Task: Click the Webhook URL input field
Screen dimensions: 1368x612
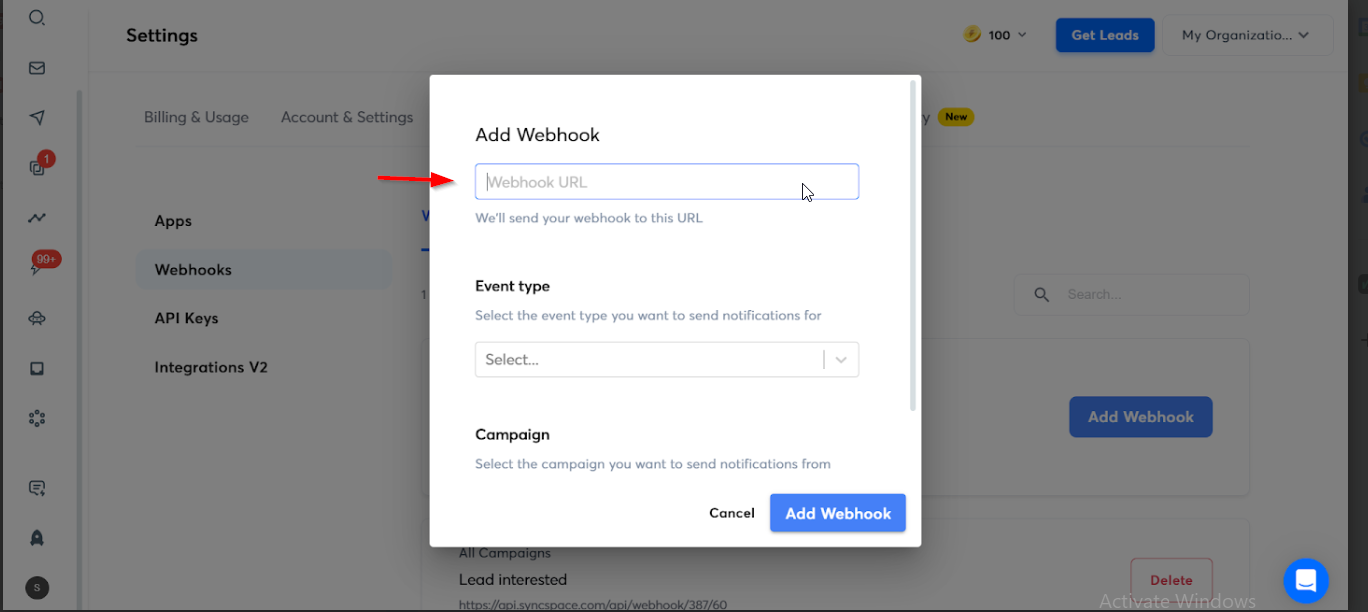Action: point(666,182)
